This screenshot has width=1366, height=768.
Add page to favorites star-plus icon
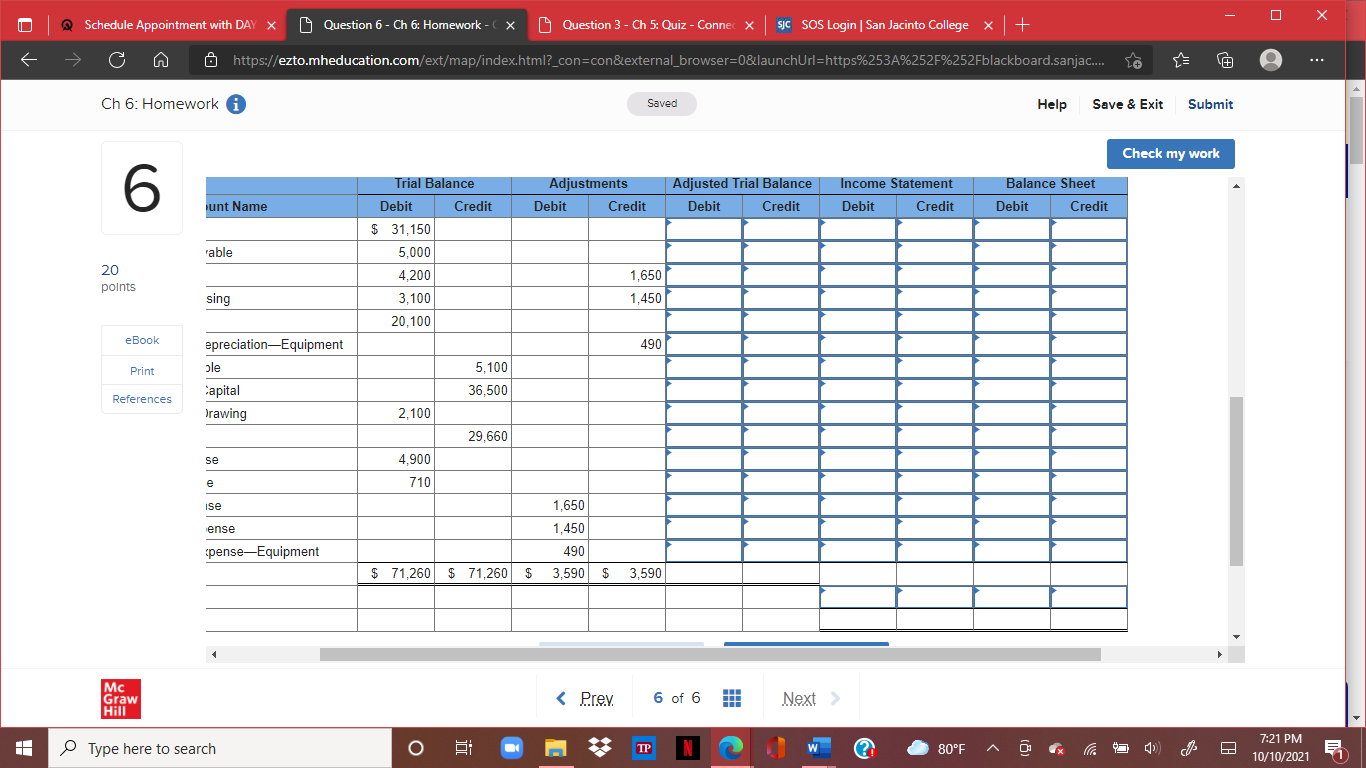coord(1134,61)
